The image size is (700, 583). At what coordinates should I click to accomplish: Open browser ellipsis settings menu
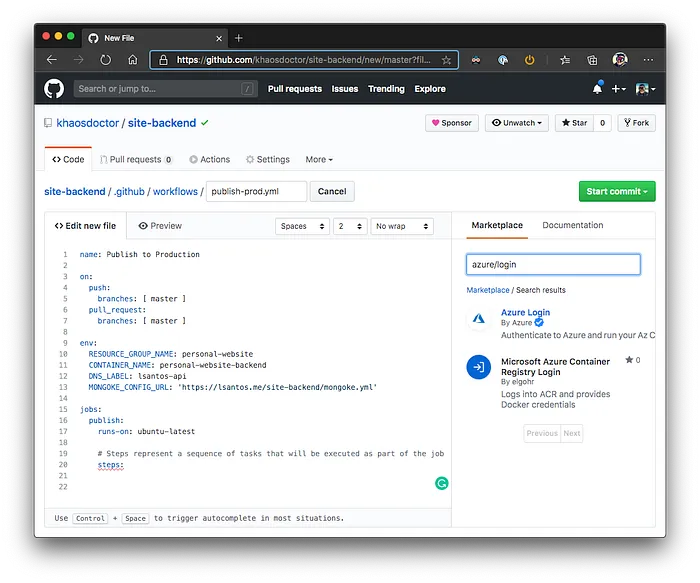click(x=648, y=60)
